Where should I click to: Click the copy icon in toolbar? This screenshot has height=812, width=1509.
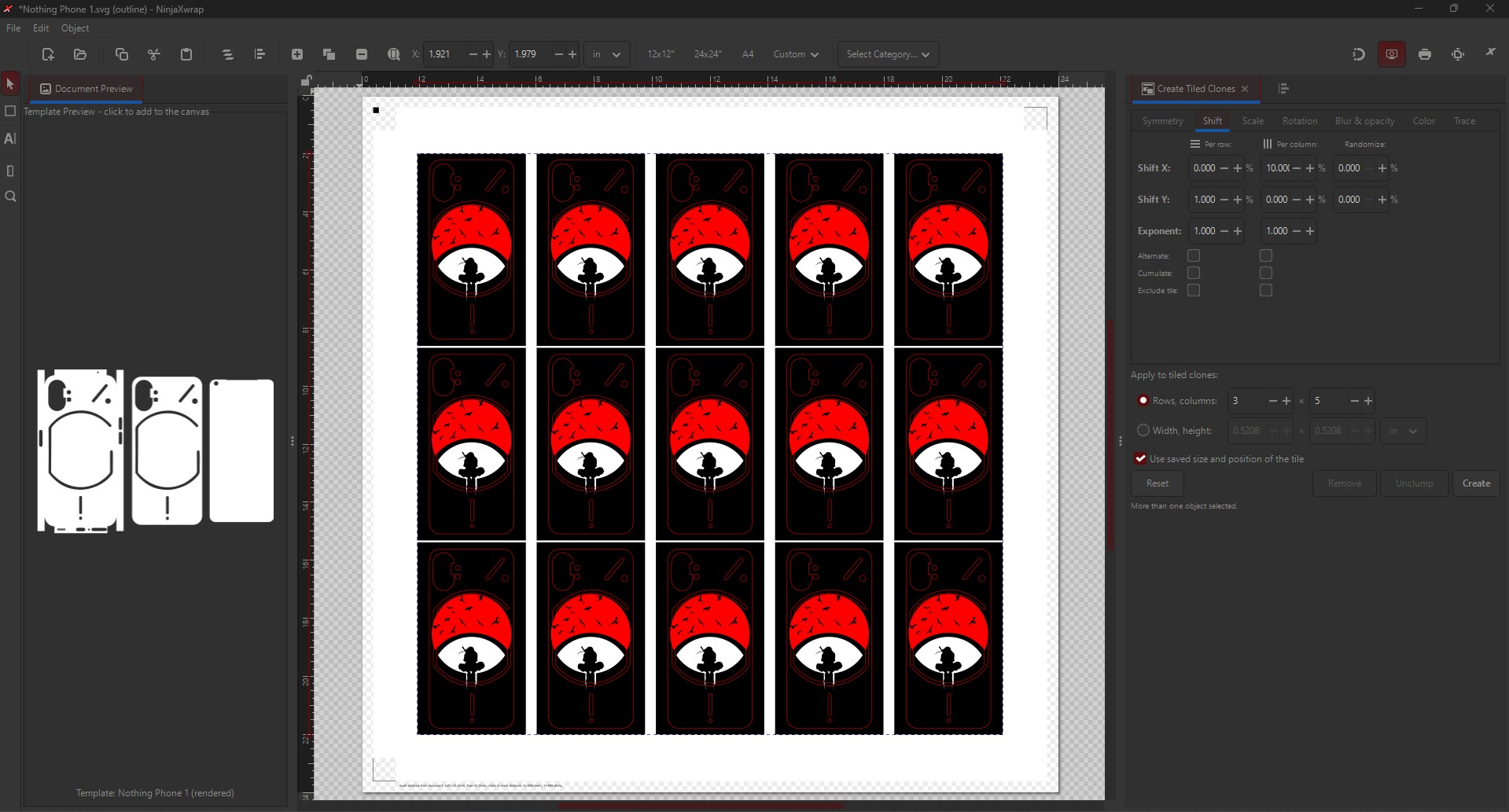(x=121, y=54)
